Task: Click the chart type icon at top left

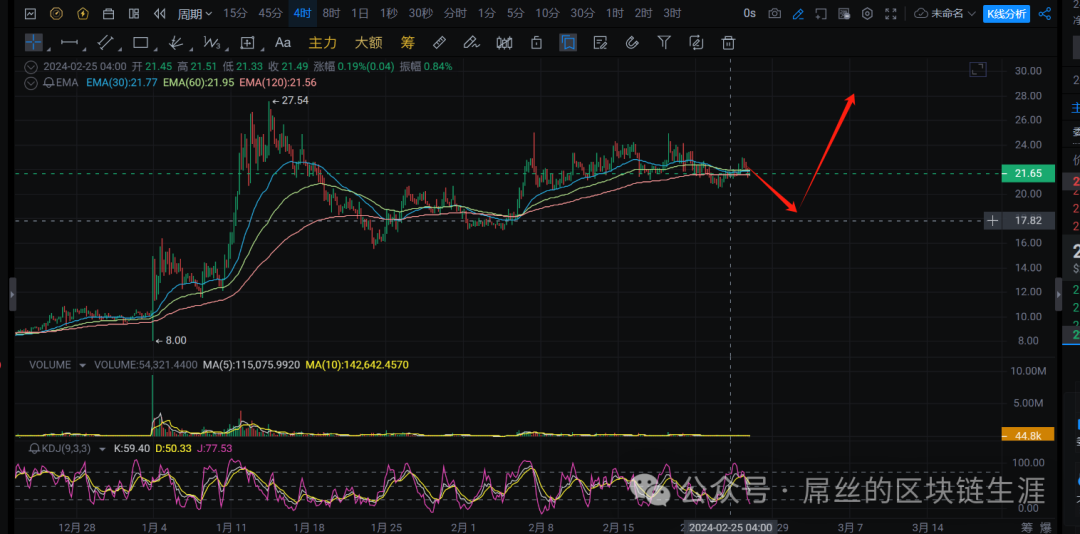Action: [x=31, y=13]
